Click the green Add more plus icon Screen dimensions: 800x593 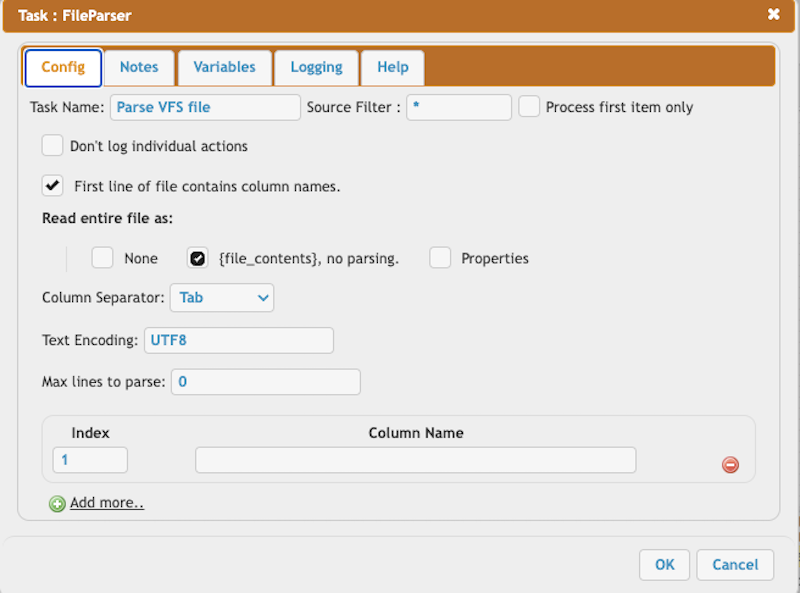[x=57, y=504]
